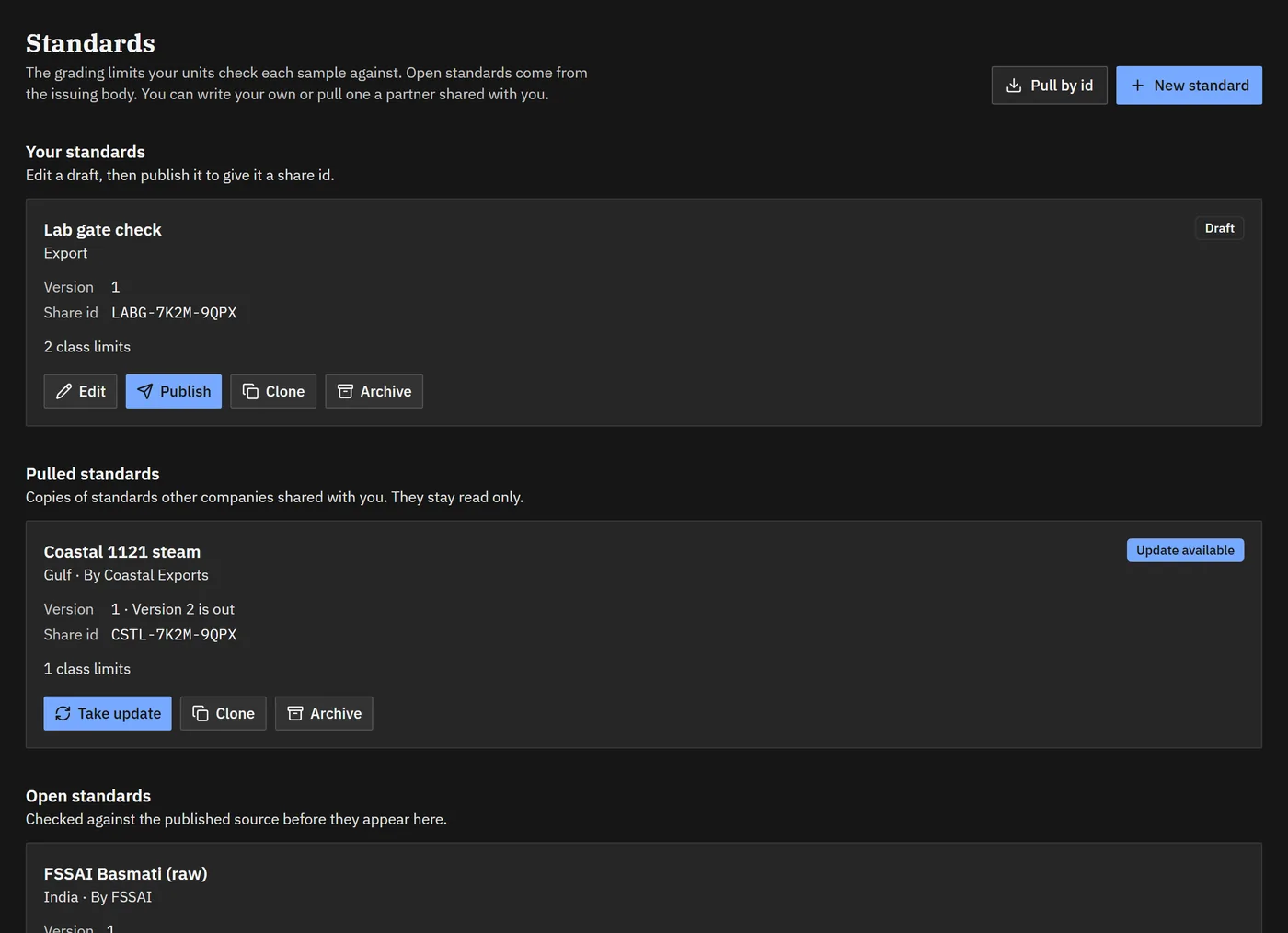Screen dimensions: 1288x933
Task: Archive the Lab gate check standard
Action: pos(374,392)
